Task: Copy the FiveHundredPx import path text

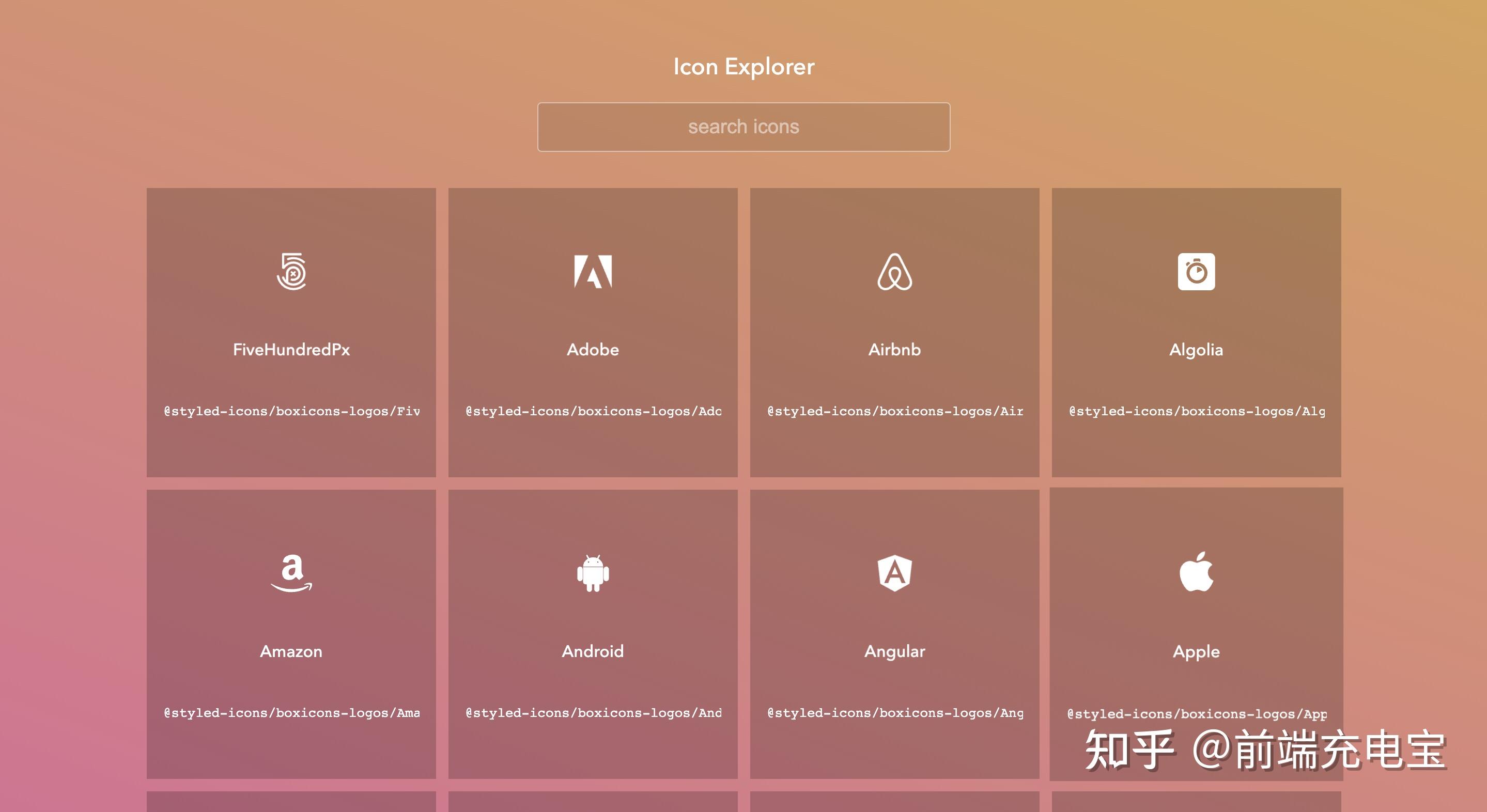Action: coord(291,412)
